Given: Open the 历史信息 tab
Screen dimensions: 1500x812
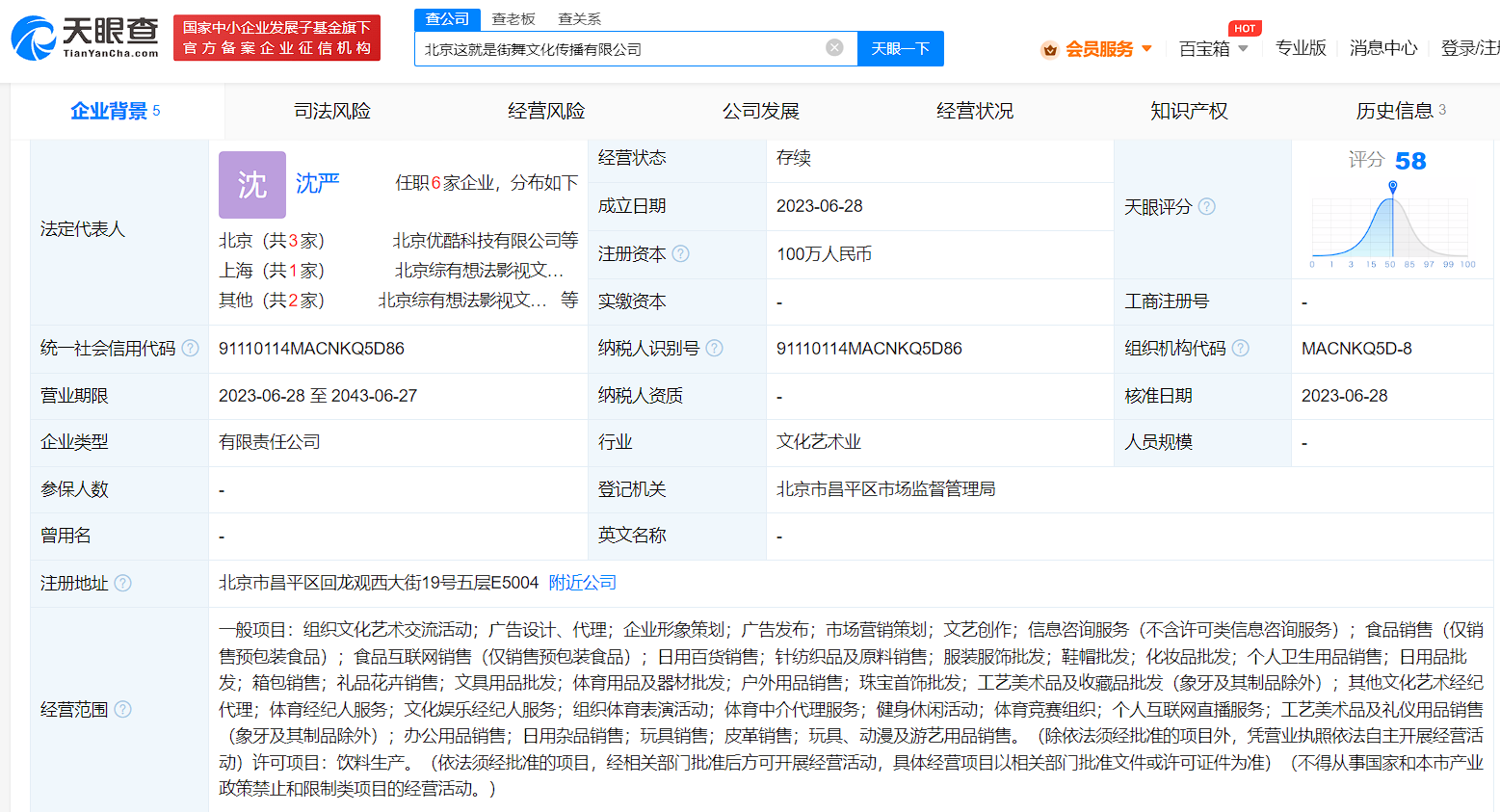Looking at the screenshot, I should coord(1400,111).
